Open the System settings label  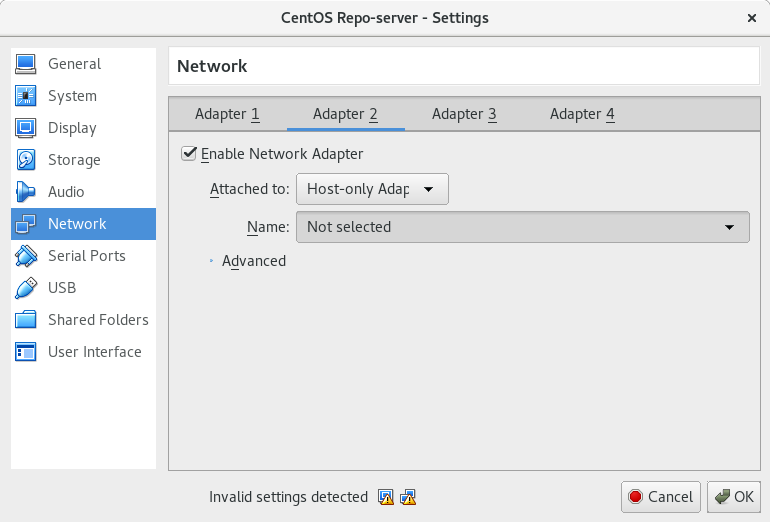coord(72,96)
